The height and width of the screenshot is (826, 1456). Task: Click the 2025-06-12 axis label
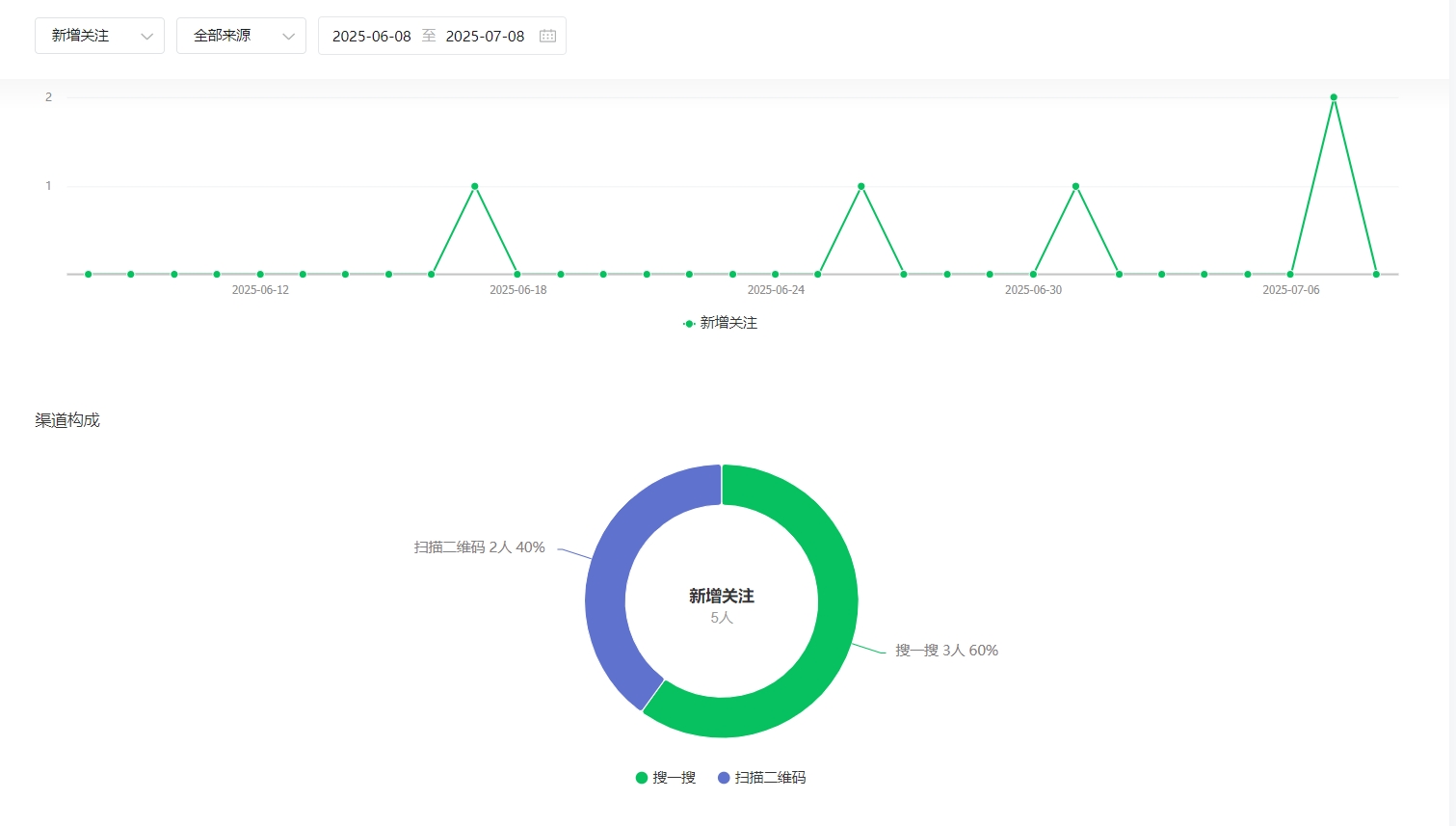[260, 290]
